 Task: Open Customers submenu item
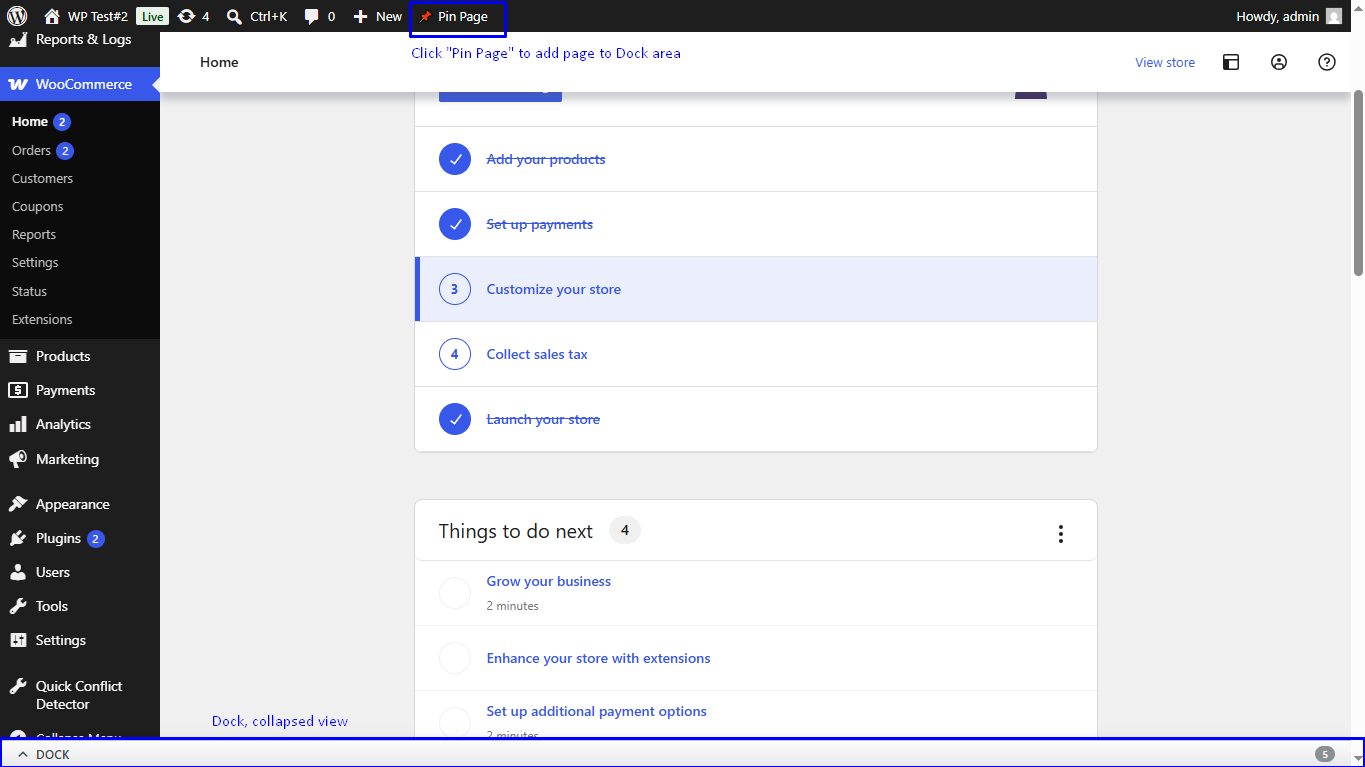pyautogui.click(x=42, y=178)
